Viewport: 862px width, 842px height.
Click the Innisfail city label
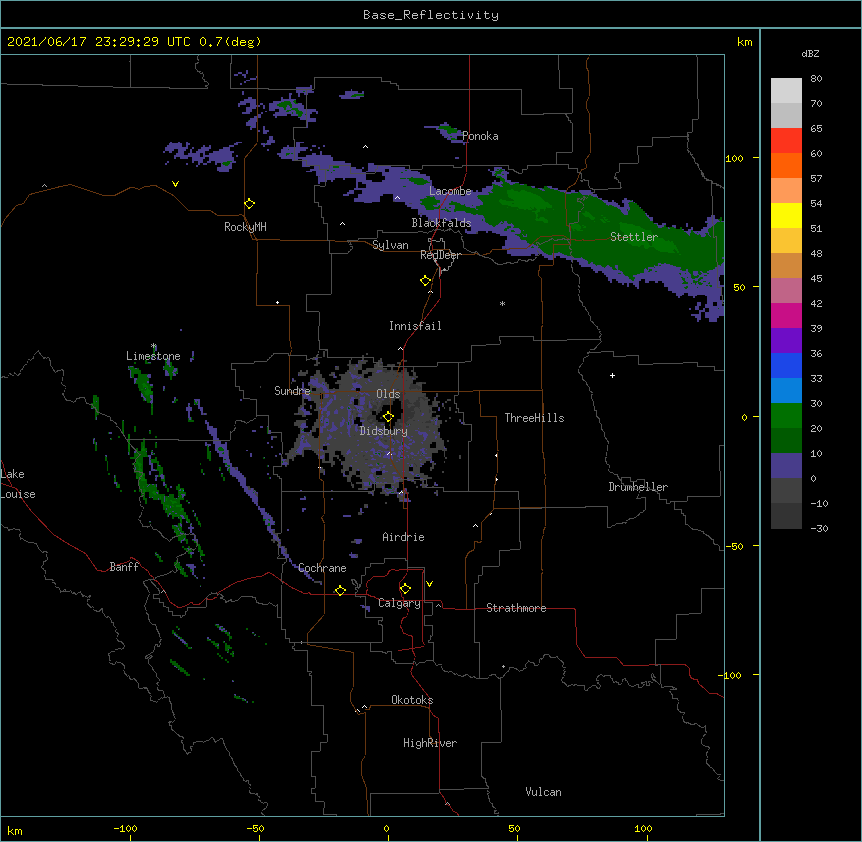415,326
